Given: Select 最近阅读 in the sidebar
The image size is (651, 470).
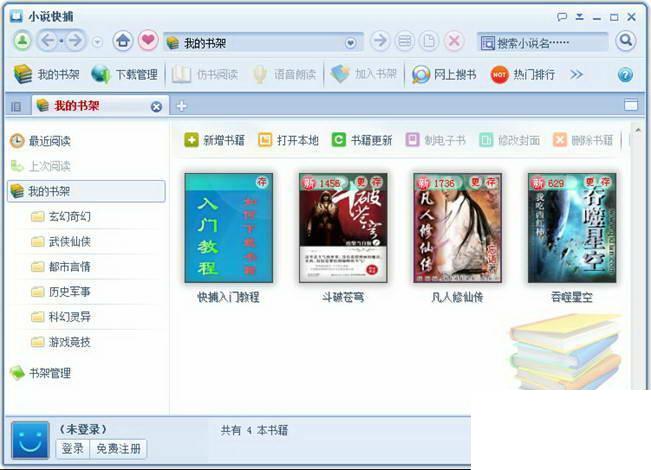Looking at the screenshot, I should [40, 141].
